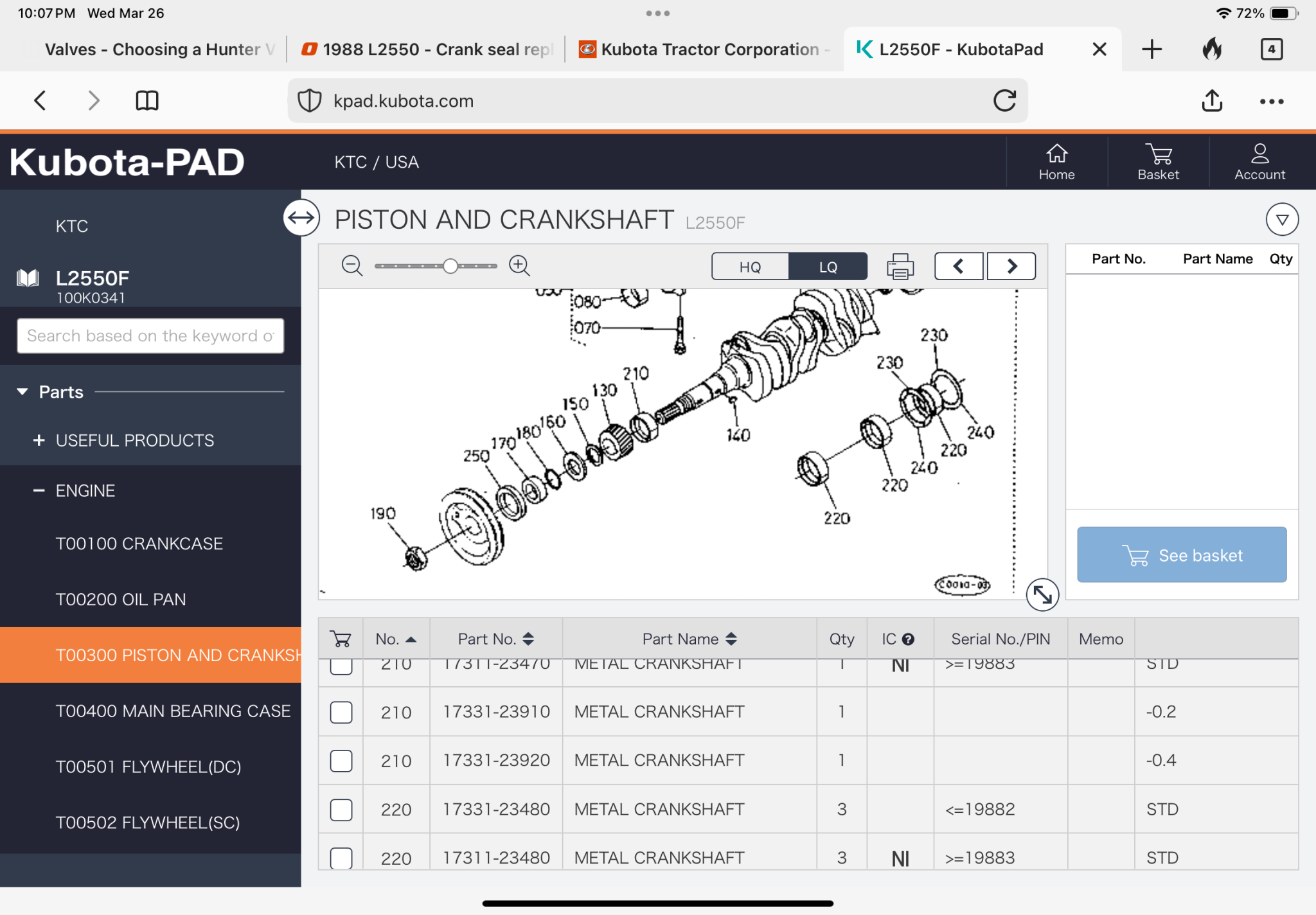The image size is (1316, 915).
Task: Open the Account page
Action: [1259, 162]
